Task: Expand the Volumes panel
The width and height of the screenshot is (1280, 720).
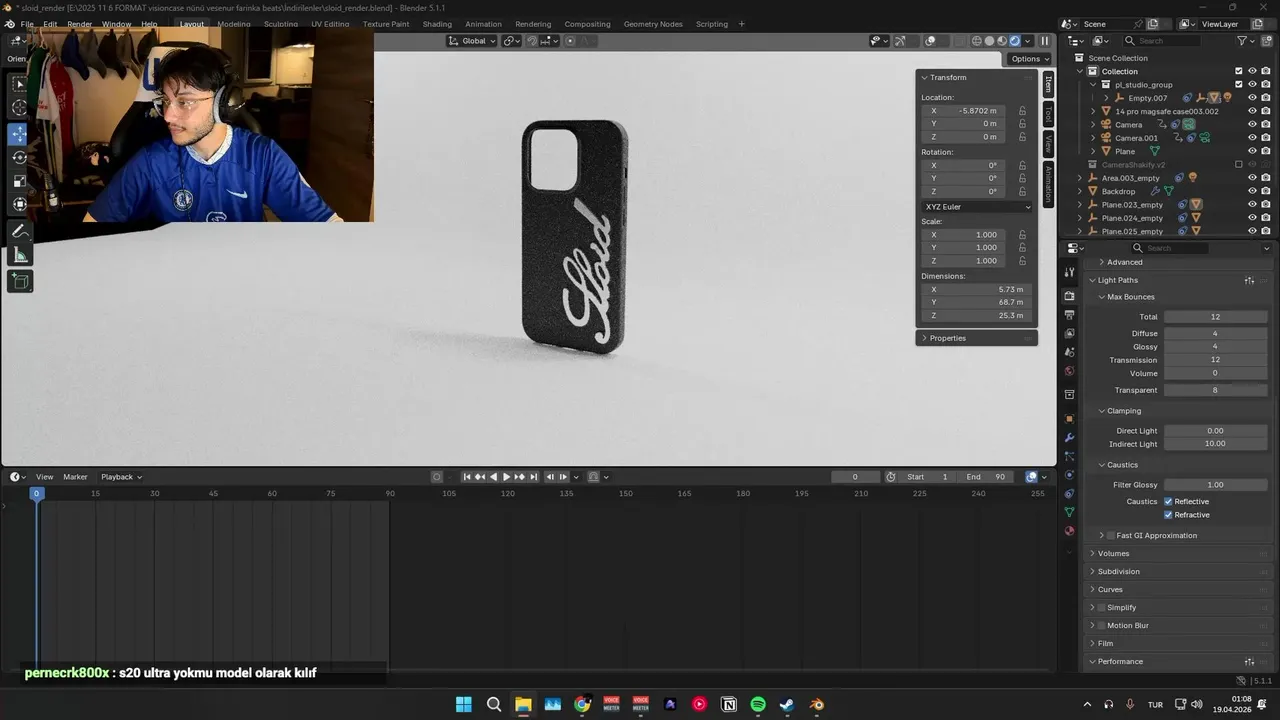Action: pyautogui.click(x=1113, y=553)
